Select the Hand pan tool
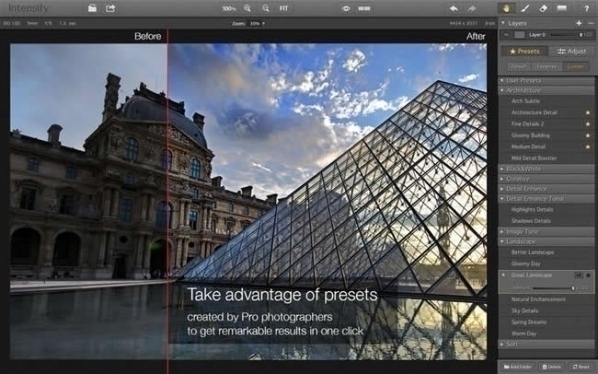This screenshot has width=598, height=374. 506,8
